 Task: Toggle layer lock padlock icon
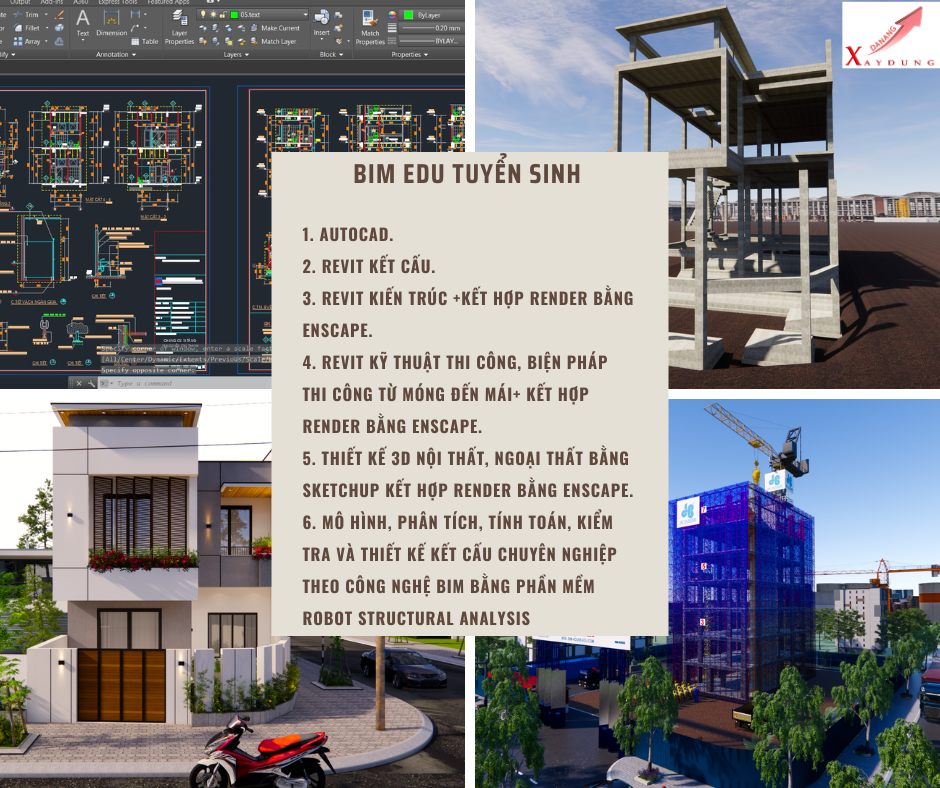pos(223,16)
